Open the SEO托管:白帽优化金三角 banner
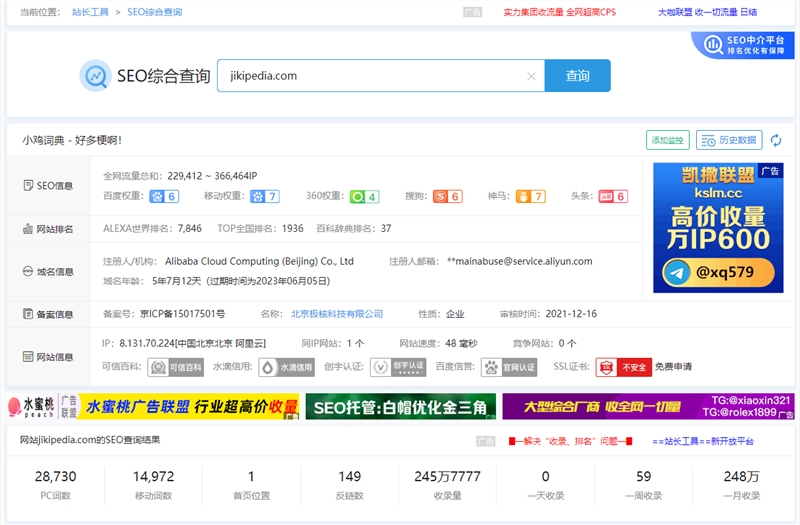This screenshot has width=800, height=525. [401, 407]
